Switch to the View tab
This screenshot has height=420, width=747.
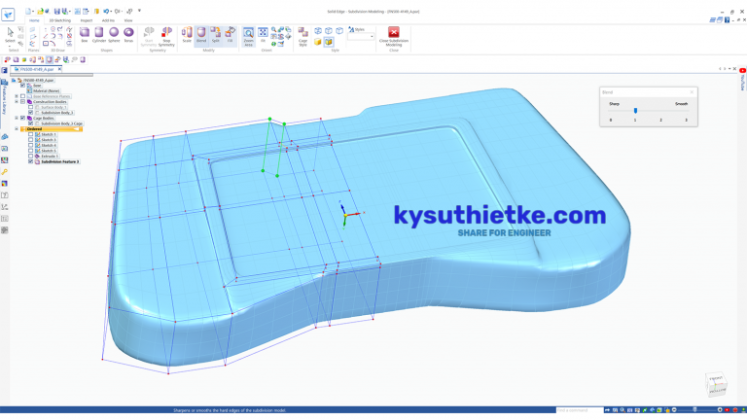129,20
